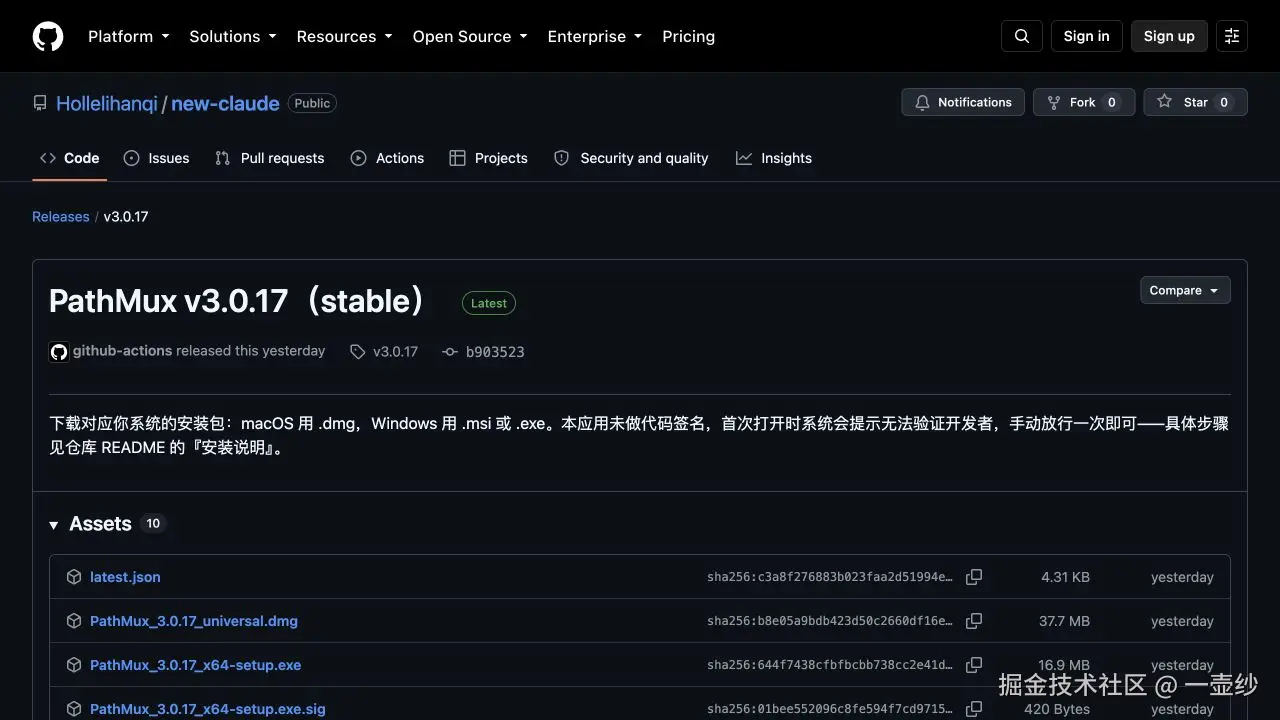Go to the Pricing page
Image resolution: width=1280 pixels, height=720 pixels.
[688, 36]
